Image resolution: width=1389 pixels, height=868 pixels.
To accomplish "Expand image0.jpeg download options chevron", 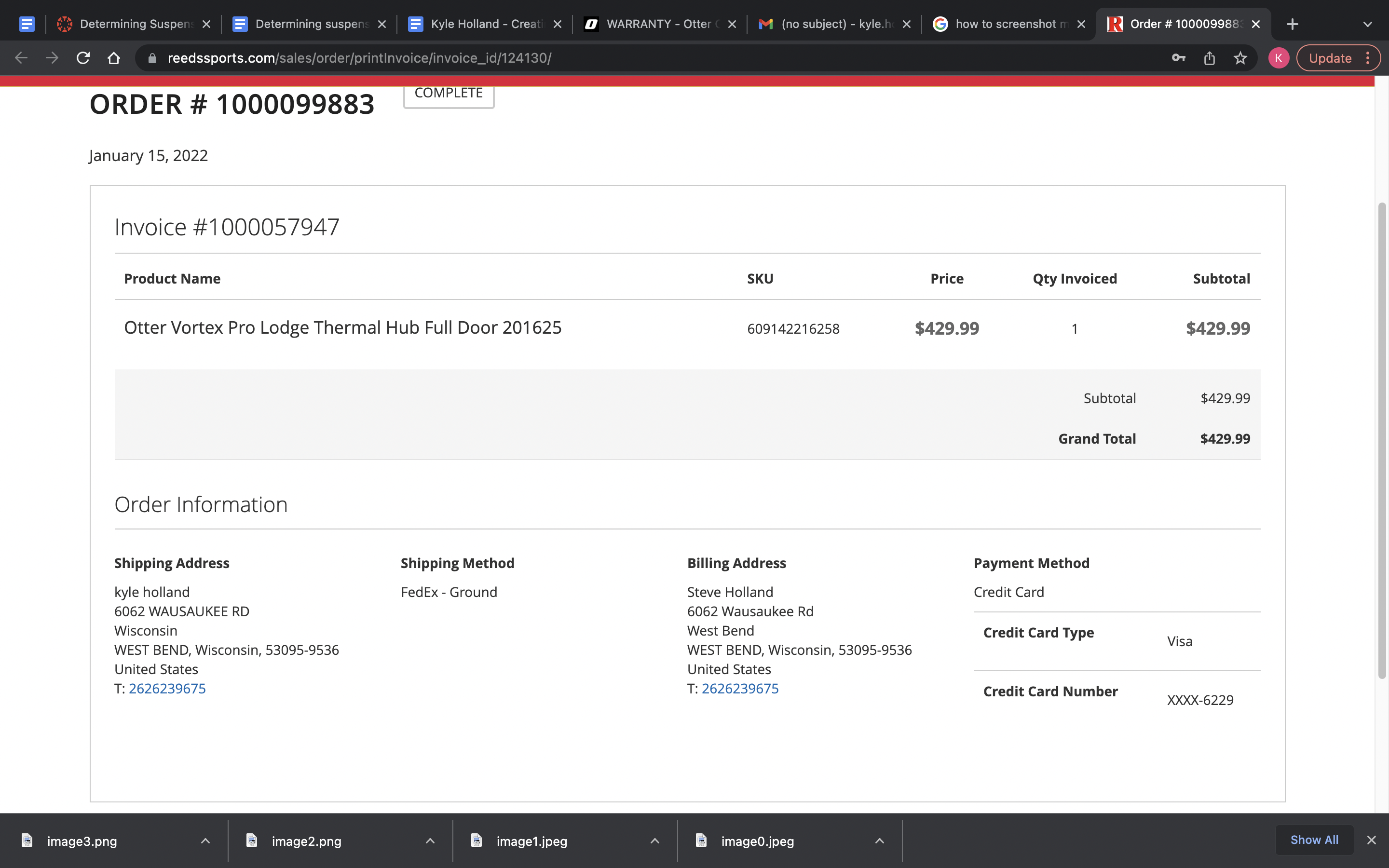I will click(x=879, y=841).
